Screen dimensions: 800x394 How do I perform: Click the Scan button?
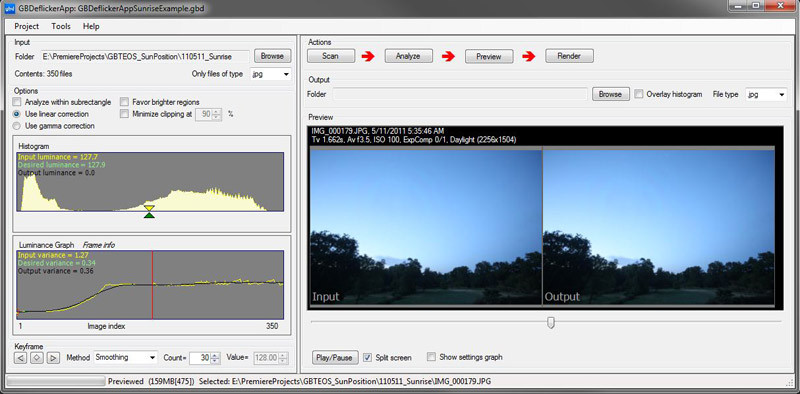pyautogui.click(x=331, y=56)
